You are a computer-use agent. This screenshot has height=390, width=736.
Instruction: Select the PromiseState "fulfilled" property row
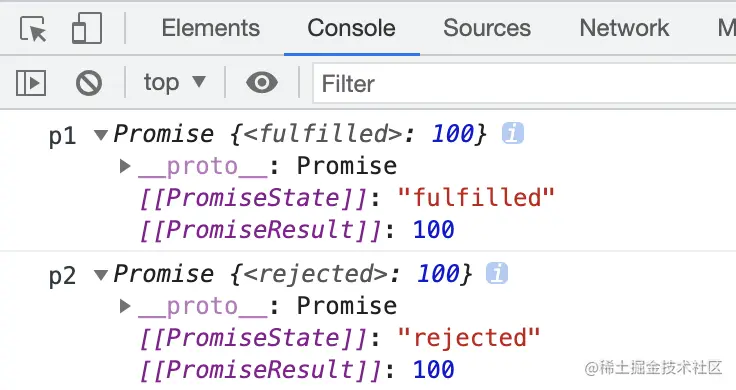[x=347, y=198]
